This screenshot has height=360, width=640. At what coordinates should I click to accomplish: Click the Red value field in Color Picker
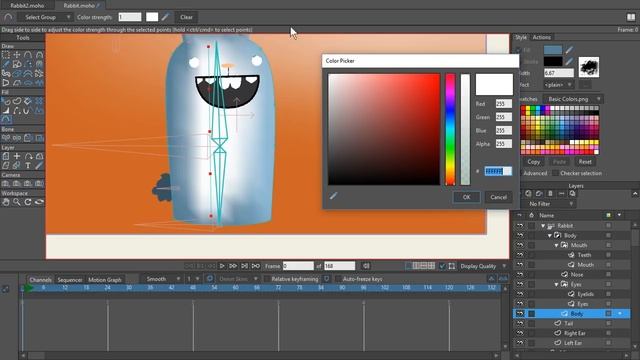tap(504, 104)
